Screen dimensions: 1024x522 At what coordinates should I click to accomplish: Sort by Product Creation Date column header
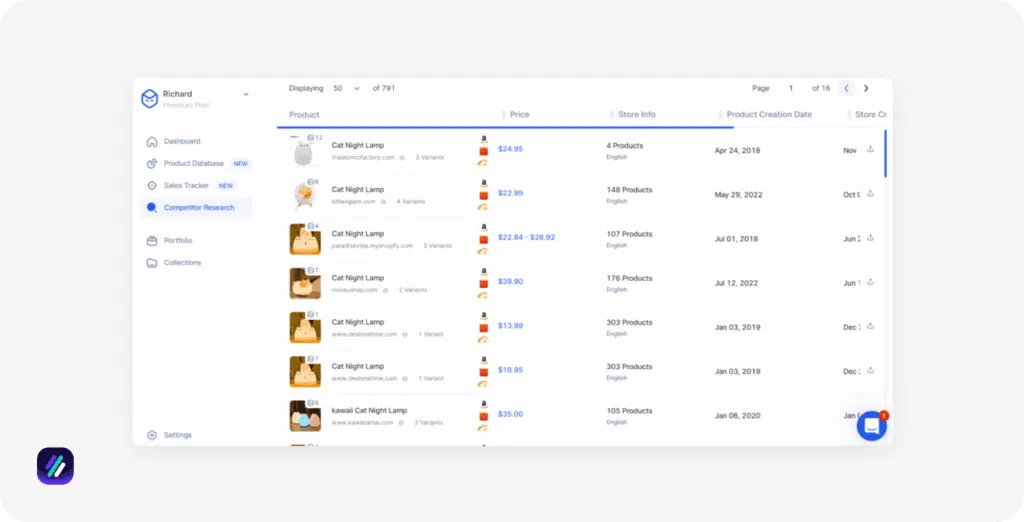pos(769,114)
